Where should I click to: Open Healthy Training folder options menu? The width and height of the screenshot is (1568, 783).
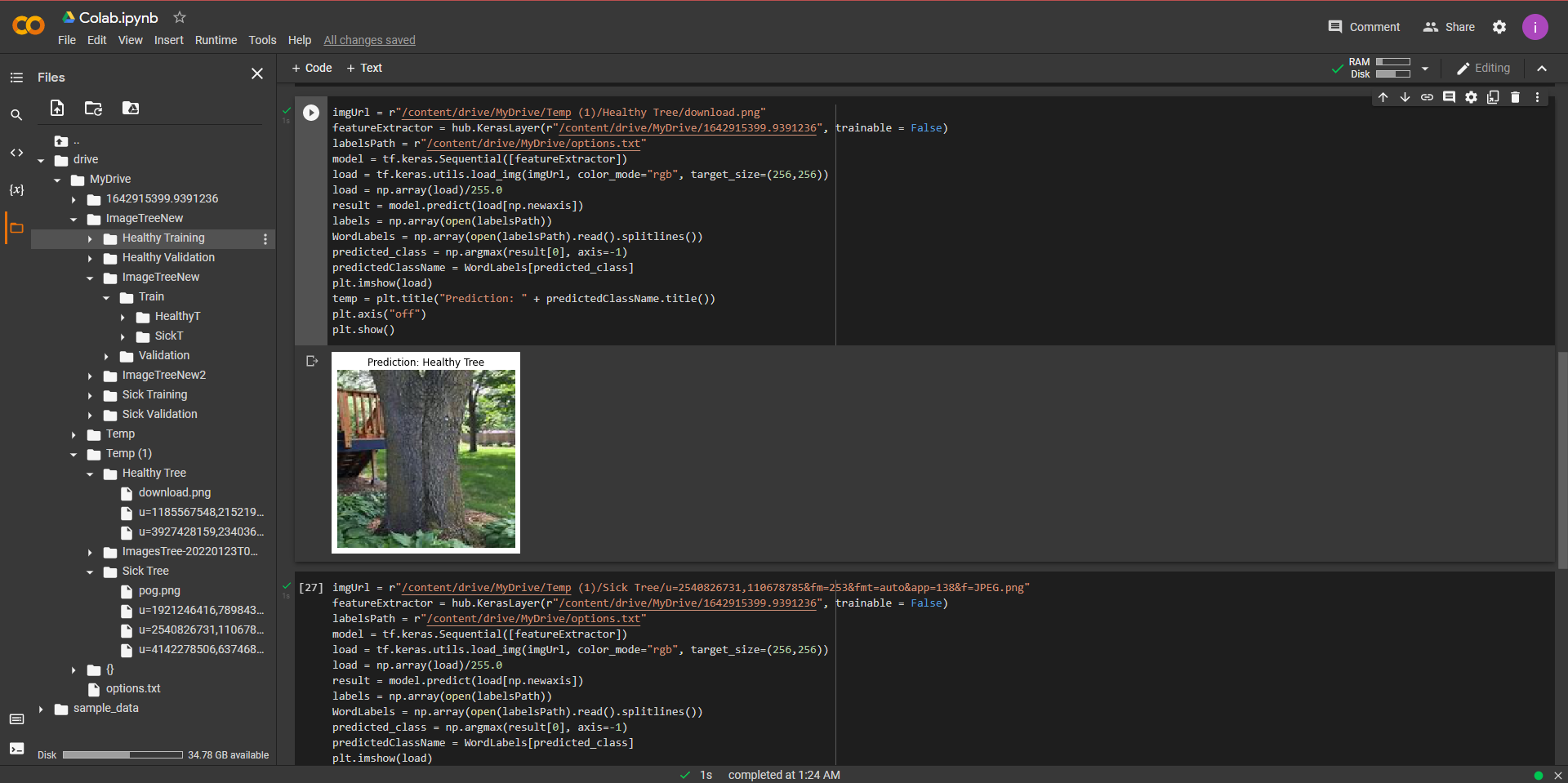[x=265, y=239]
